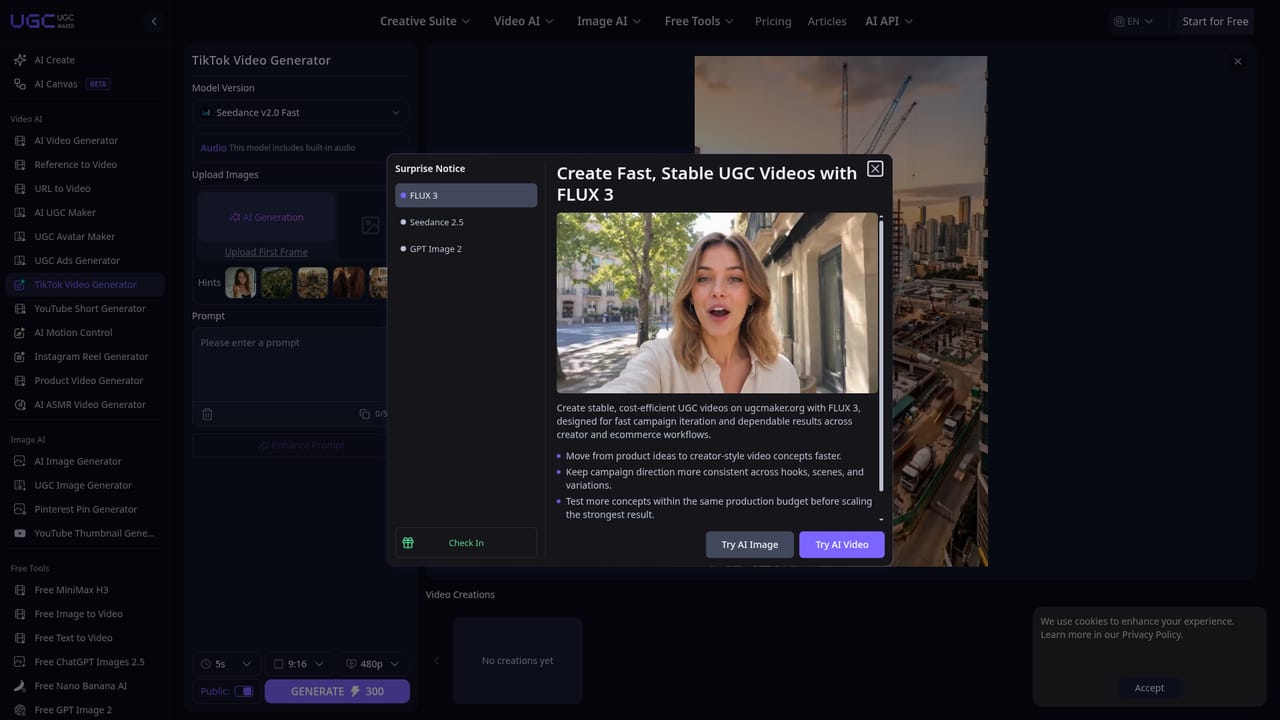Click Start for Free button

[x=1215, y=21]
